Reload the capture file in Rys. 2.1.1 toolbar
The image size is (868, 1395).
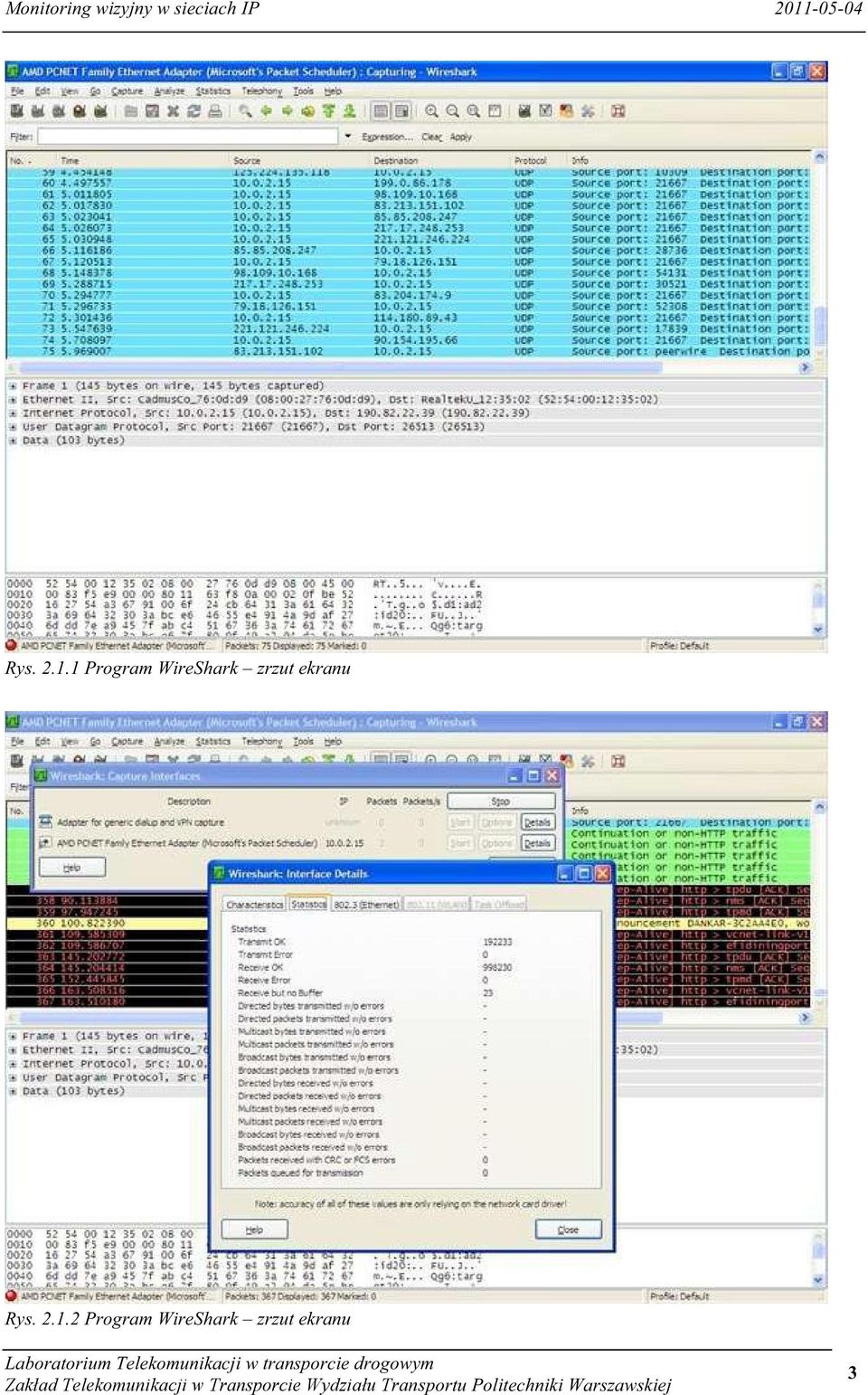click(193, 111)
